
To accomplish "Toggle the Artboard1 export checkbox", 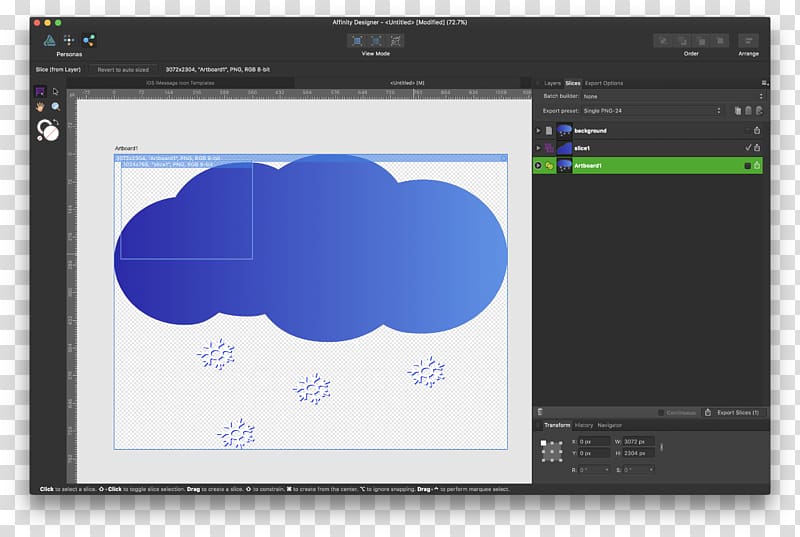I will pyautogui.click(x=747, y=165).
